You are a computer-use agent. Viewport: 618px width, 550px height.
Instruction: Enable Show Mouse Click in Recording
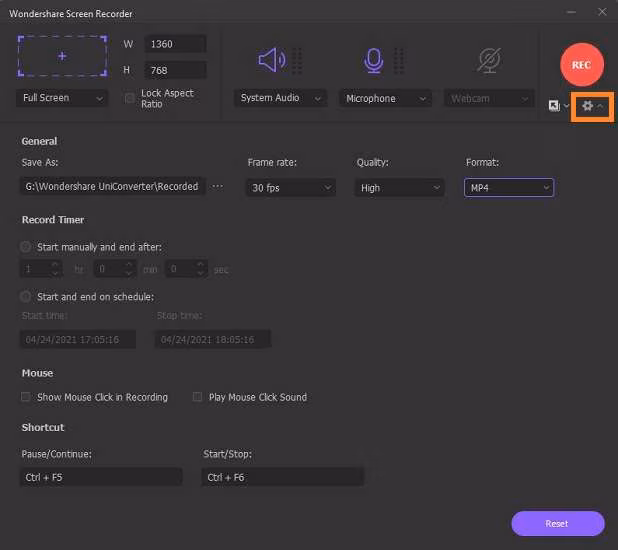26,397
